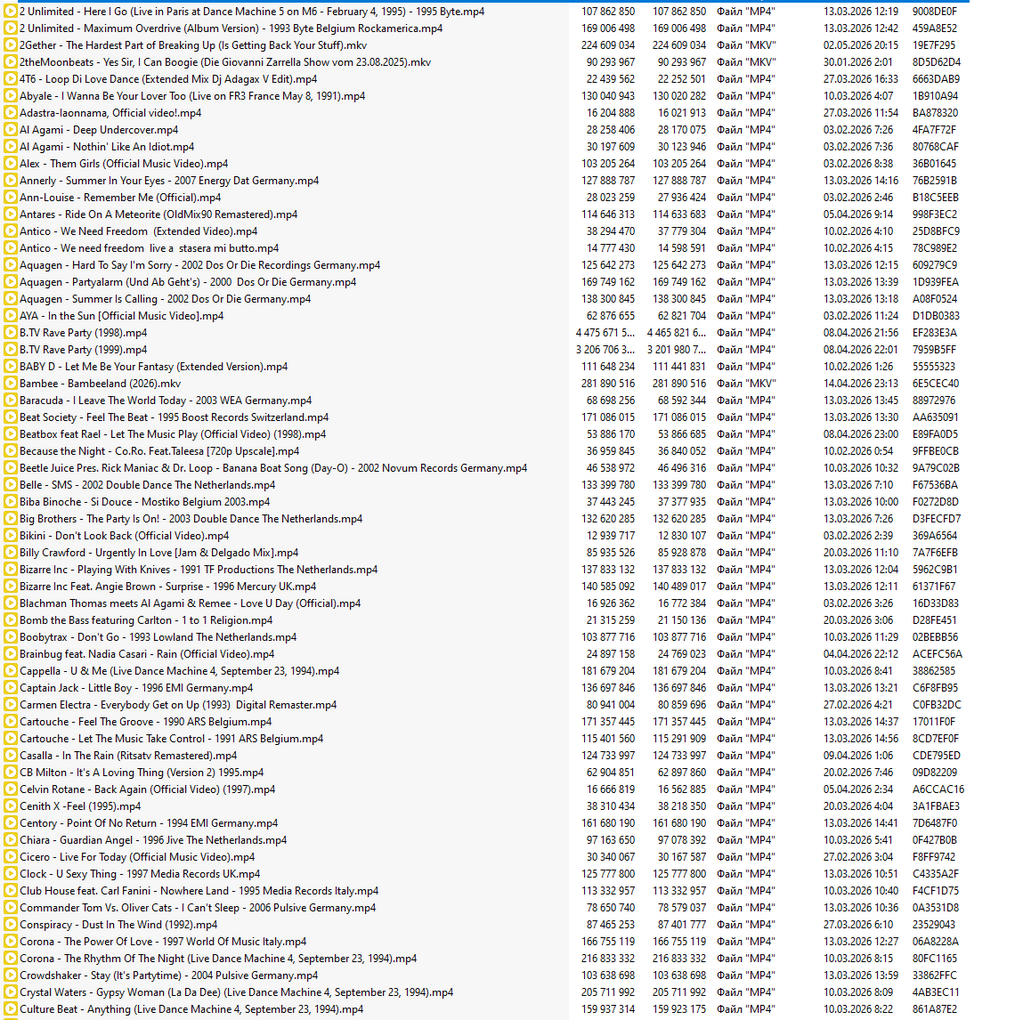
Task: Click the icon next to Carmen Electra - Everybody Get on Up
Action: pyautogui.click(x=10, y=705)
